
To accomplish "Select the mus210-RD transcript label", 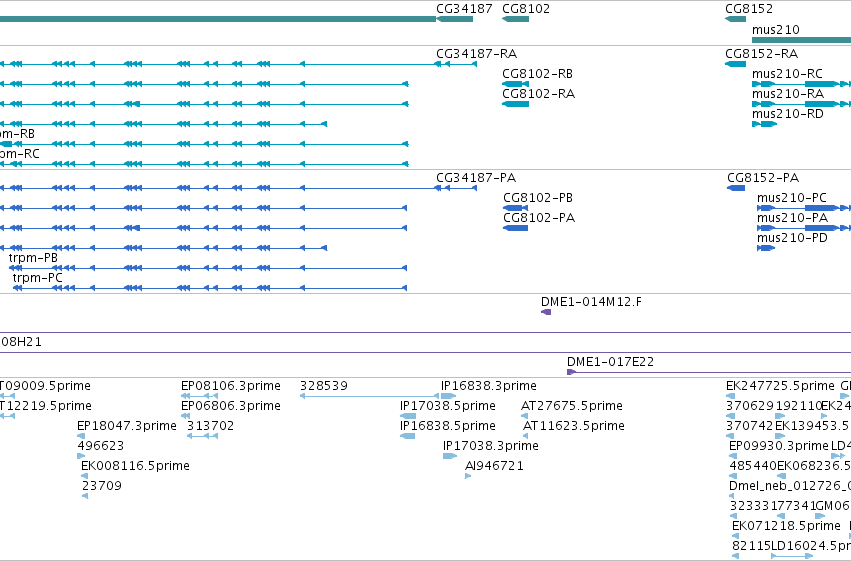I will click(788, 114).
